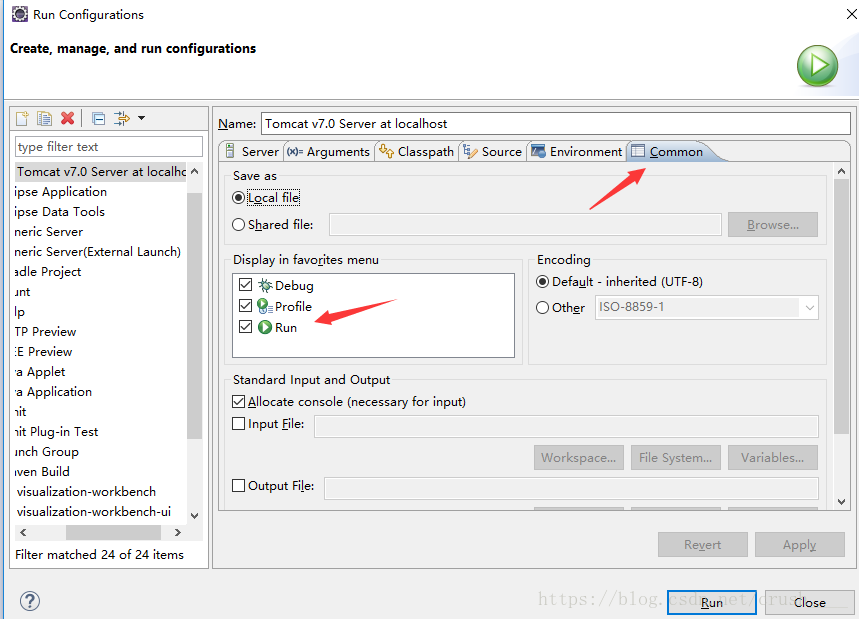The image size is (859, 619).
Task: Select Tomcat v7.0 Server at localhost in the tree
Action: pos(100,172)
